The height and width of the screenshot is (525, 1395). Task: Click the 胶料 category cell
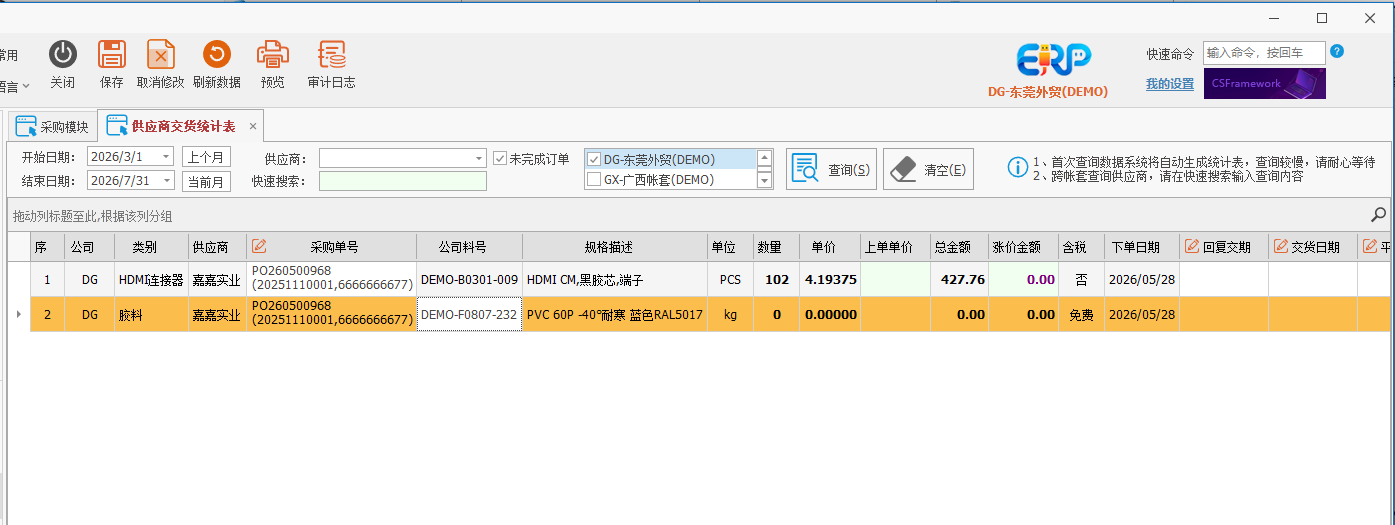(x=151, y=314)
